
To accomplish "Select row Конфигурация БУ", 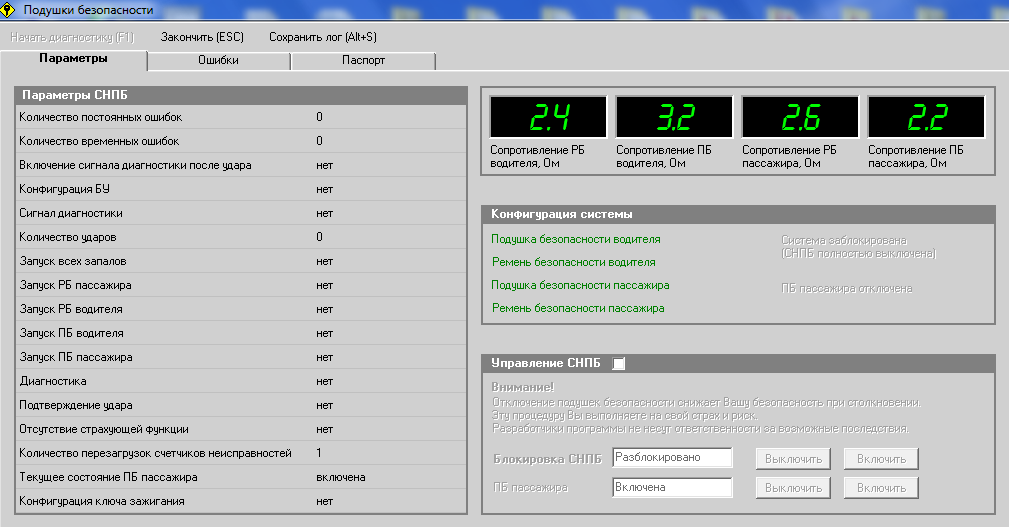I will [241, 189].
